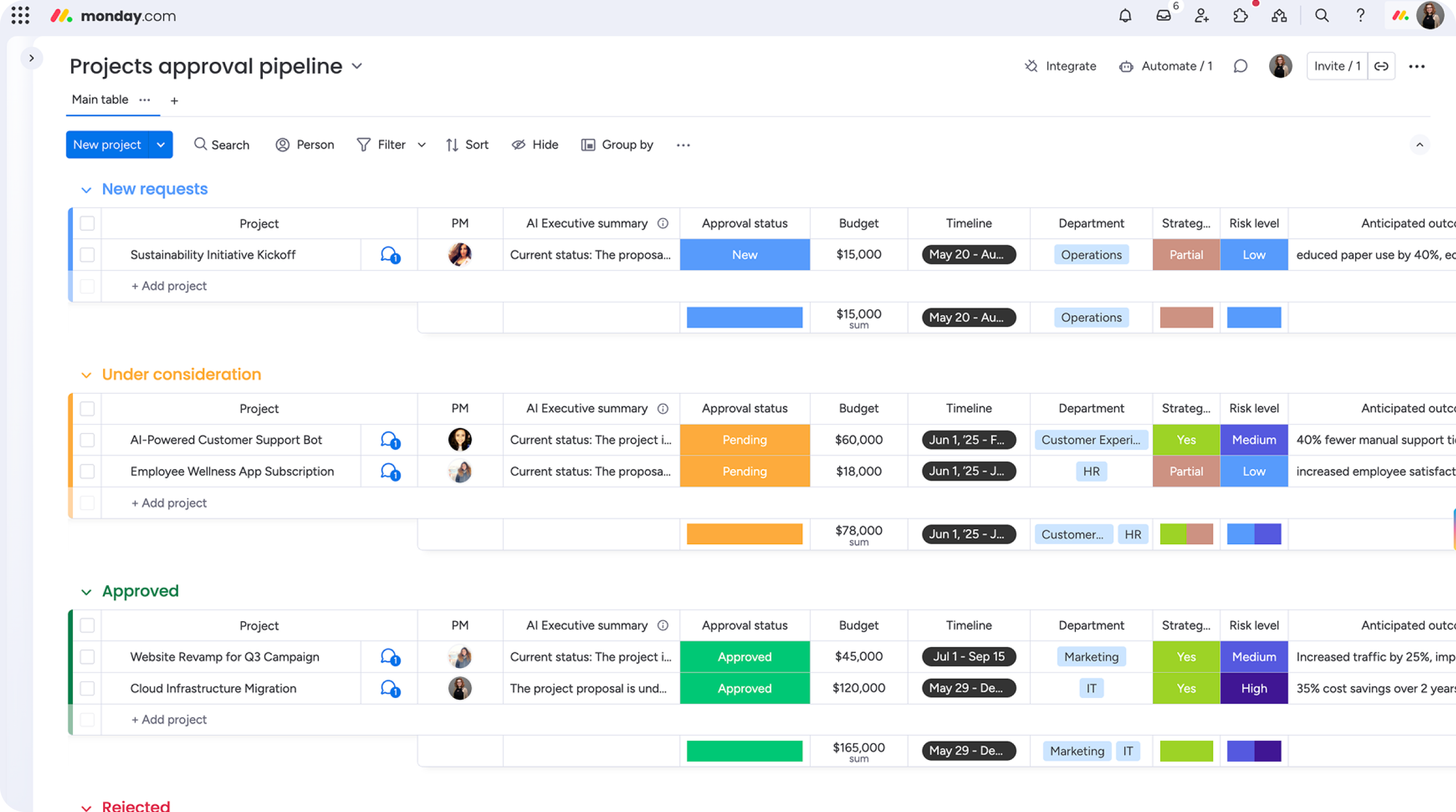The image size is (1456, 812).
Task: Hide columns with the Hide toggle
Action: pos(535,145)
